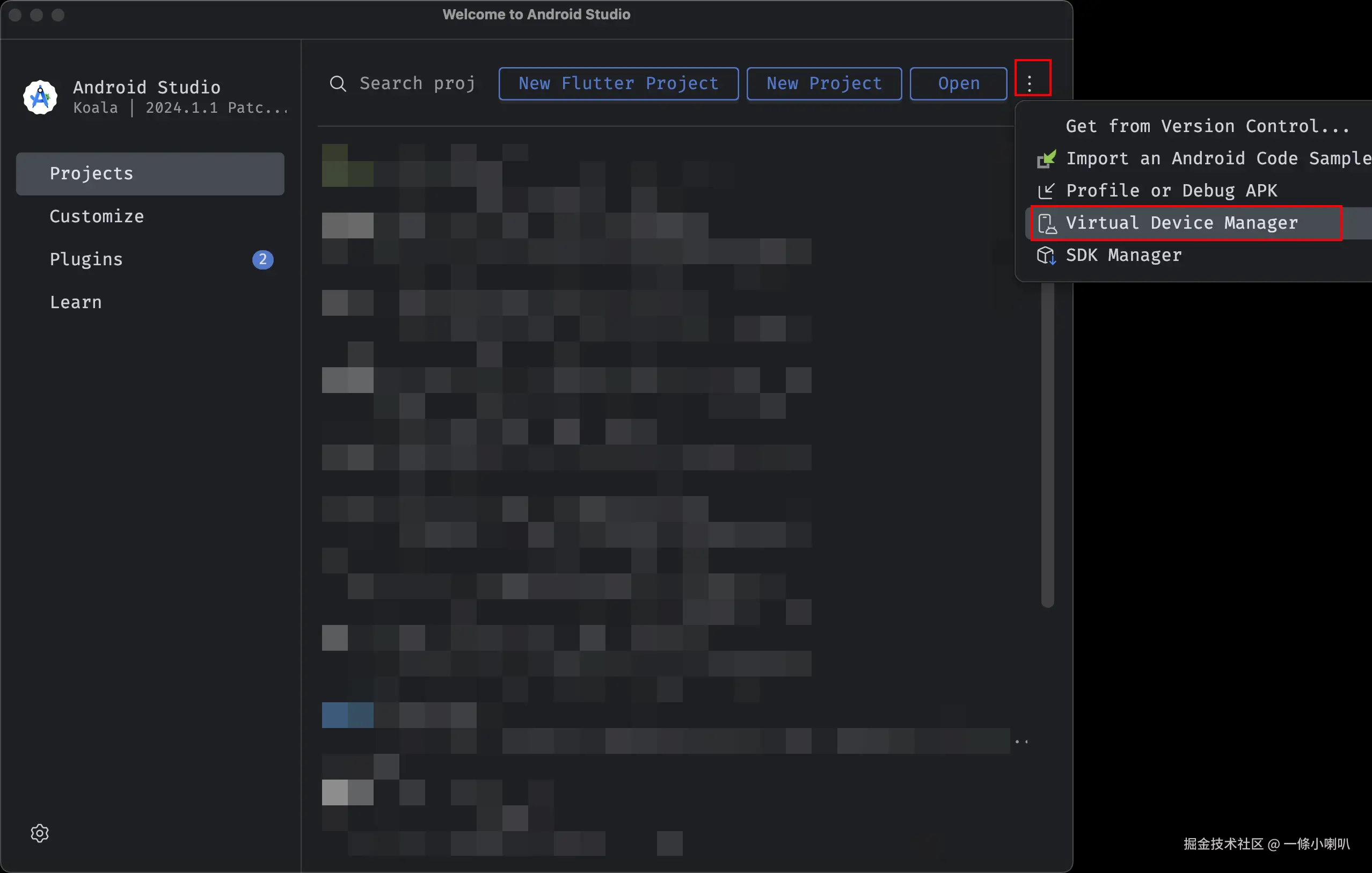Select Get from Version Control menu entry
The width and height of the screenshot is (1372, 873).
point(1207,127)
